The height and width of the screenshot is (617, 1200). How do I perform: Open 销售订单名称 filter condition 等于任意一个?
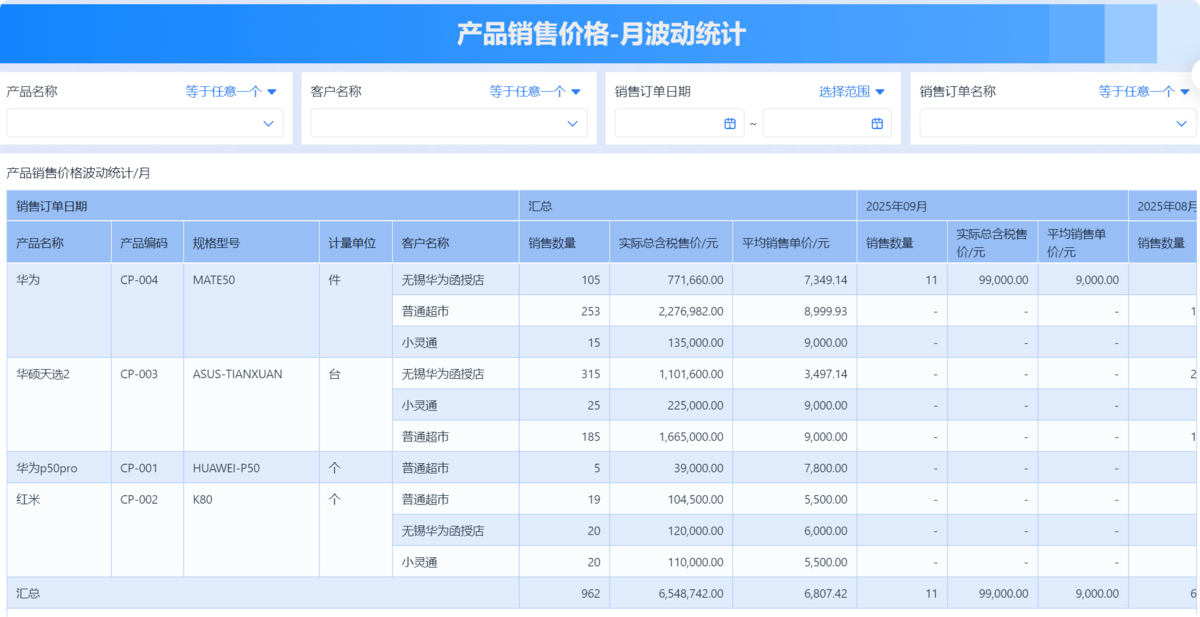tap(1144, 91)
